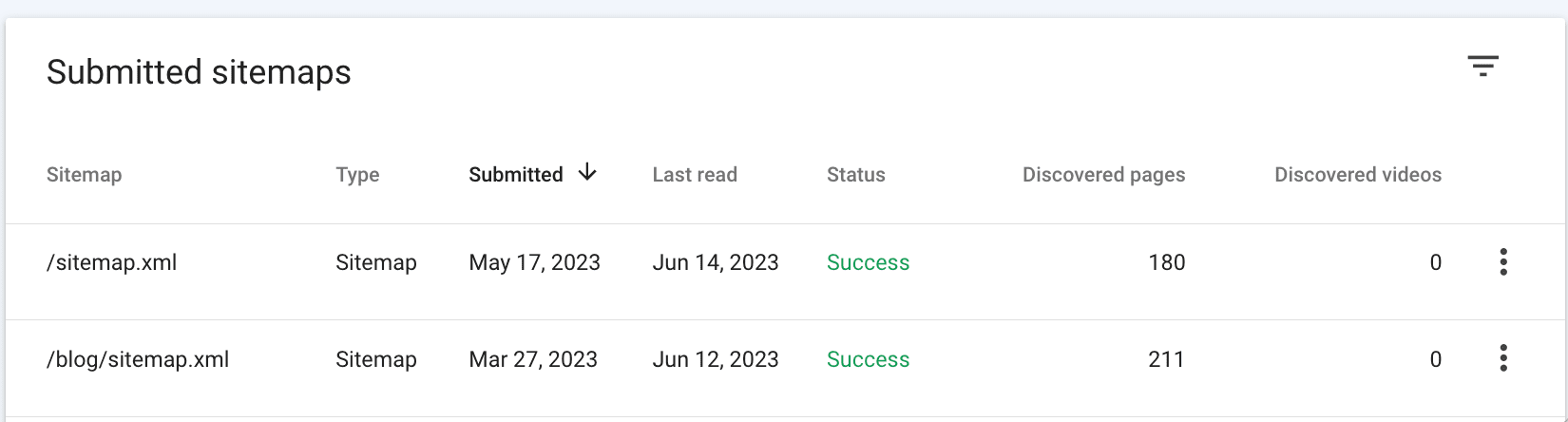This screenshot has height=422, width=1568.
Task: Click the Discovered pages column header
Action: click(1104, 175)
